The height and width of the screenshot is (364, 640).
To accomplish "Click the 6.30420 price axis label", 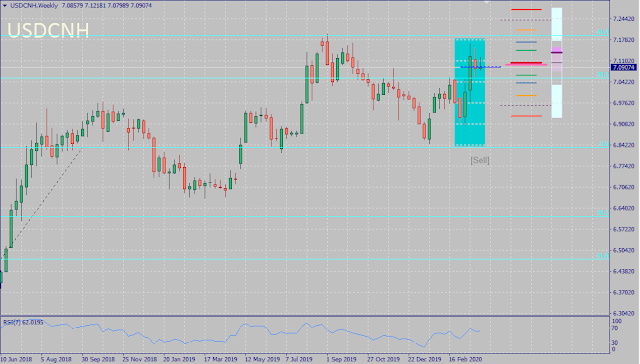I will point(624,314).
